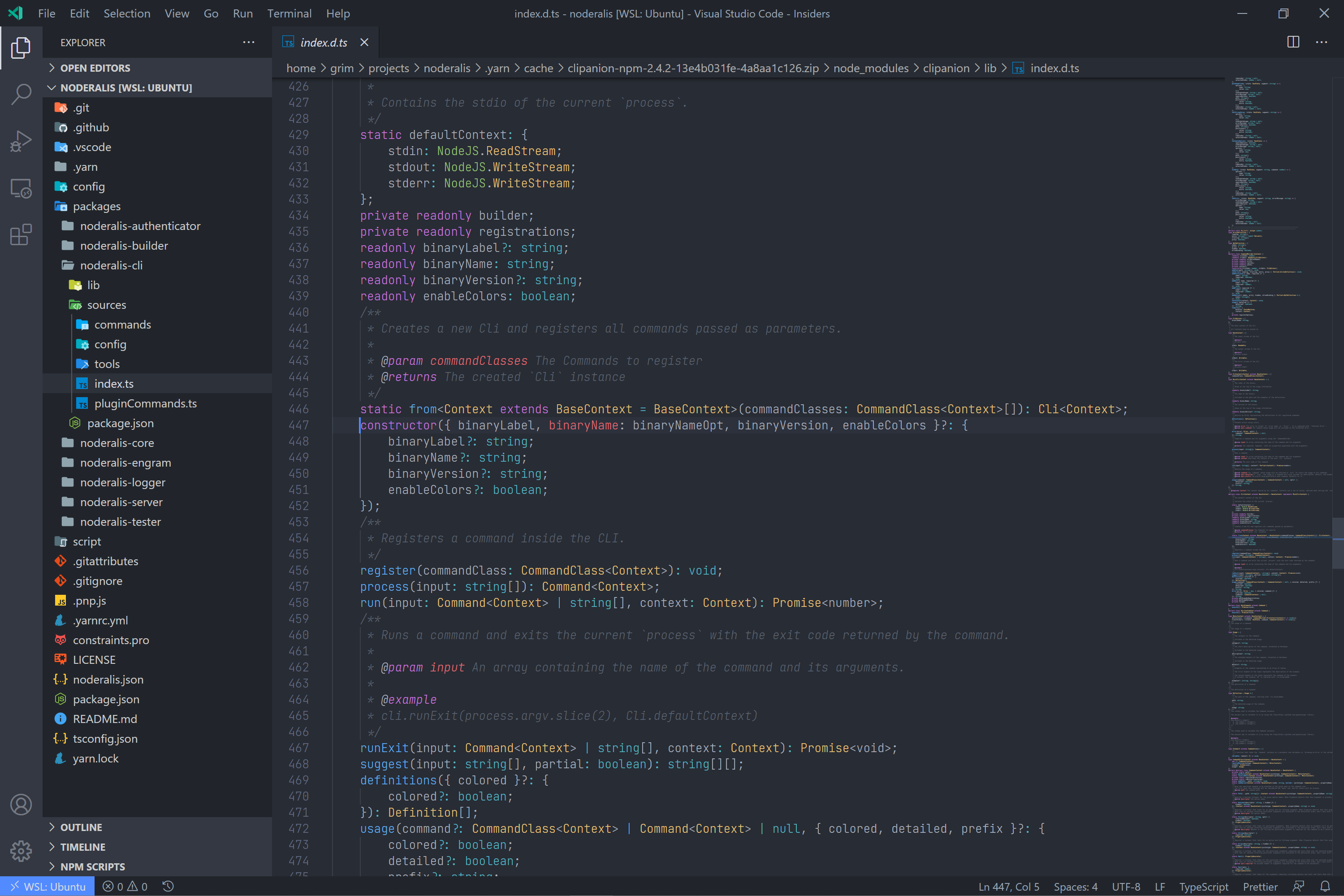Open the Extensions view
The height and width of the screenshot is (896, 1344).
[21, 235]
